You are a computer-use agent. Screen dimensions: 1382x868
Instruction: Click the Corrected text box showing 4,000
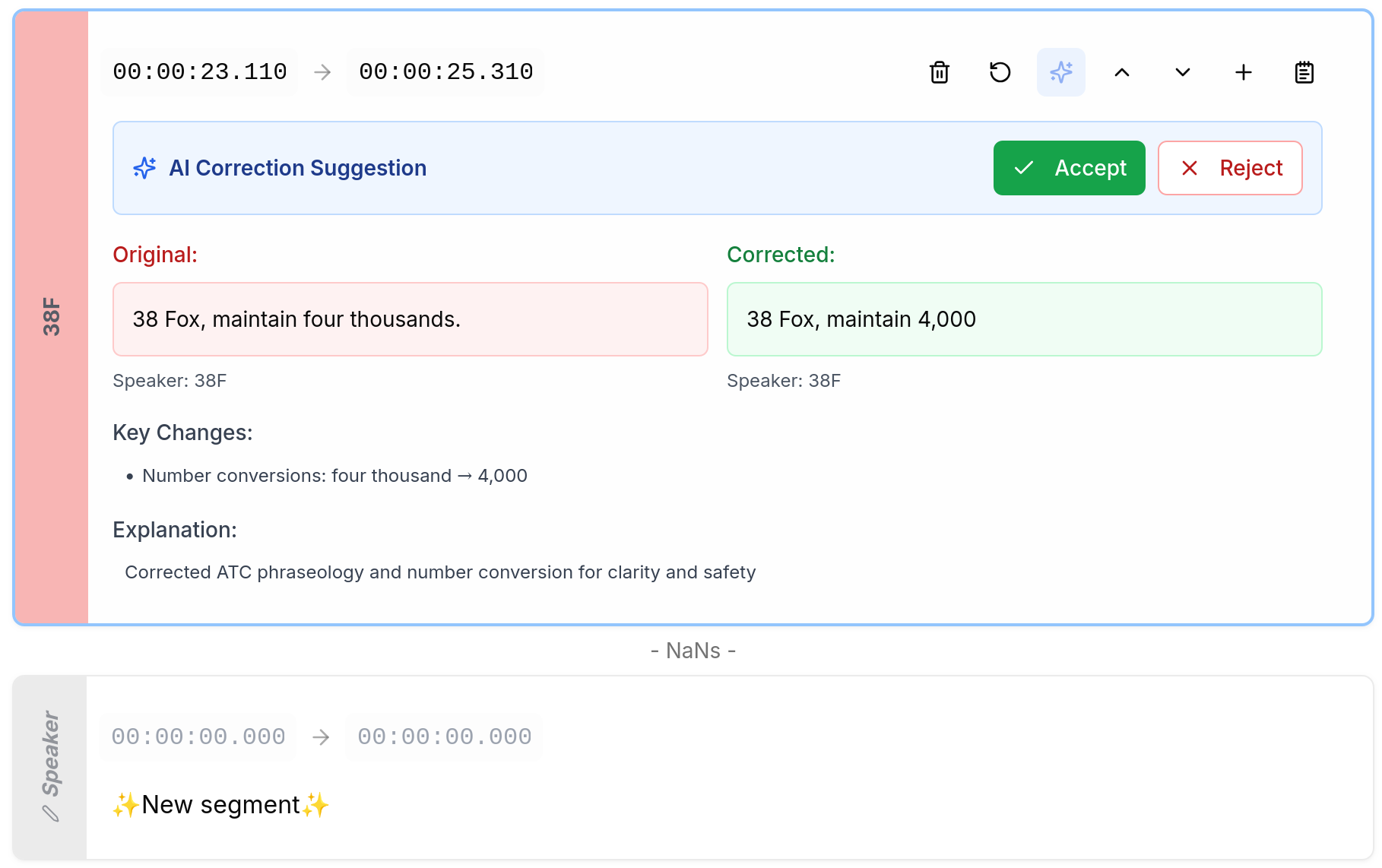pos(1024,319)
